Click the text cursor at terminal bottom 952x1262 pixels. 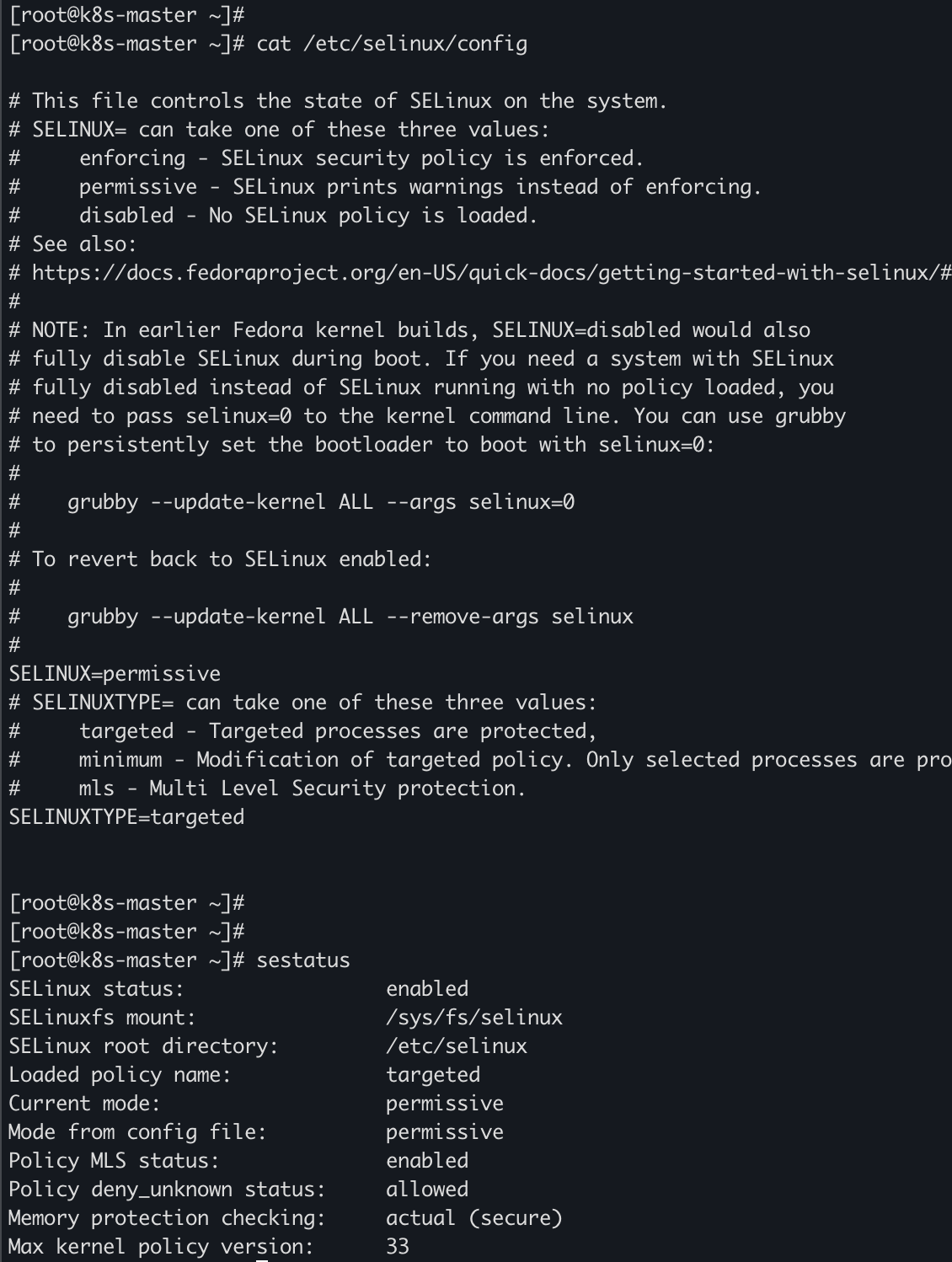[262, 1259]
